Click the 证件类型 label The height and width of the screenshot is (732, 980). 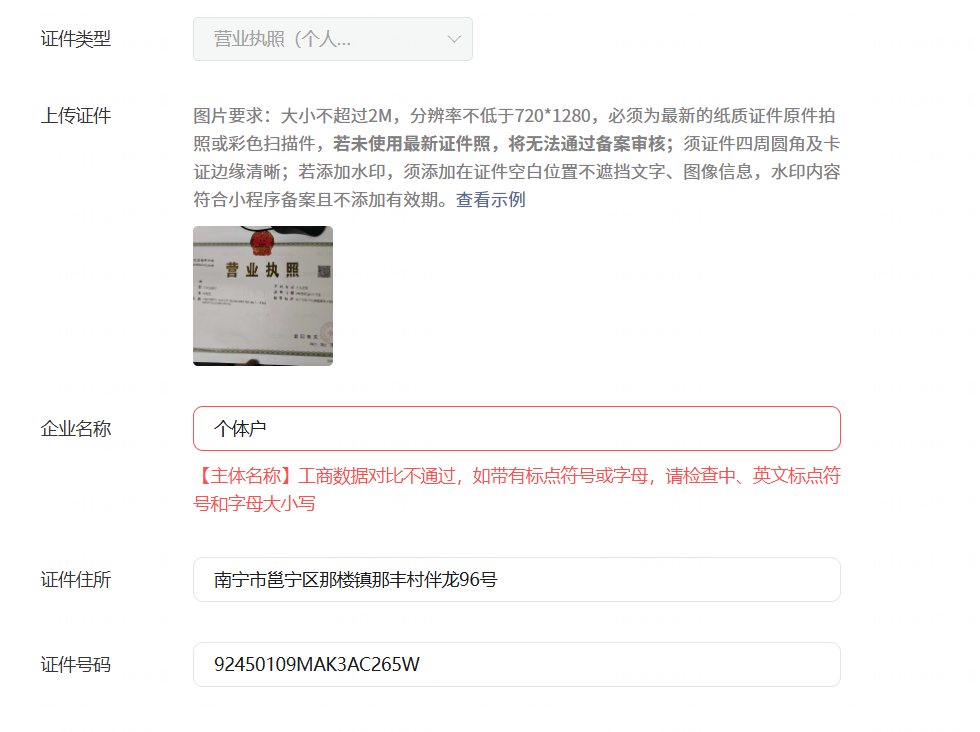76,39
